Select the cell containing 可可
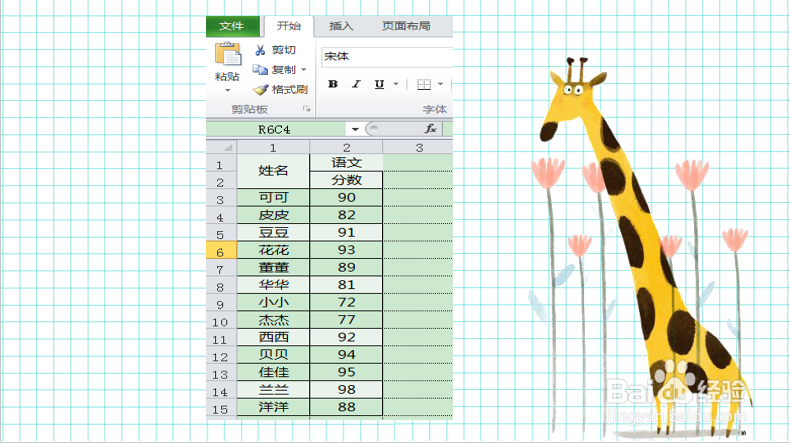 [273, 198]
